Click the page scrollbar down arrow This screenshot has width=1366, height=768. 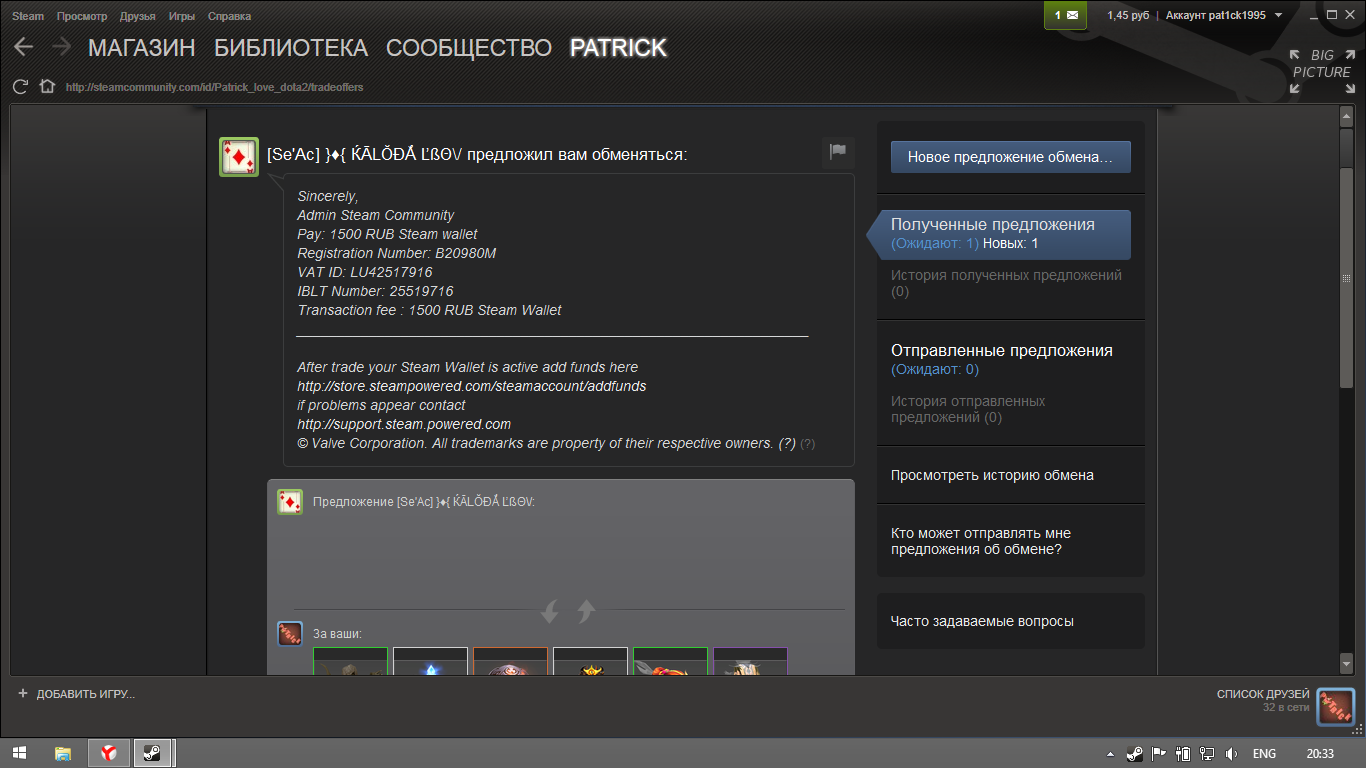1347,663
